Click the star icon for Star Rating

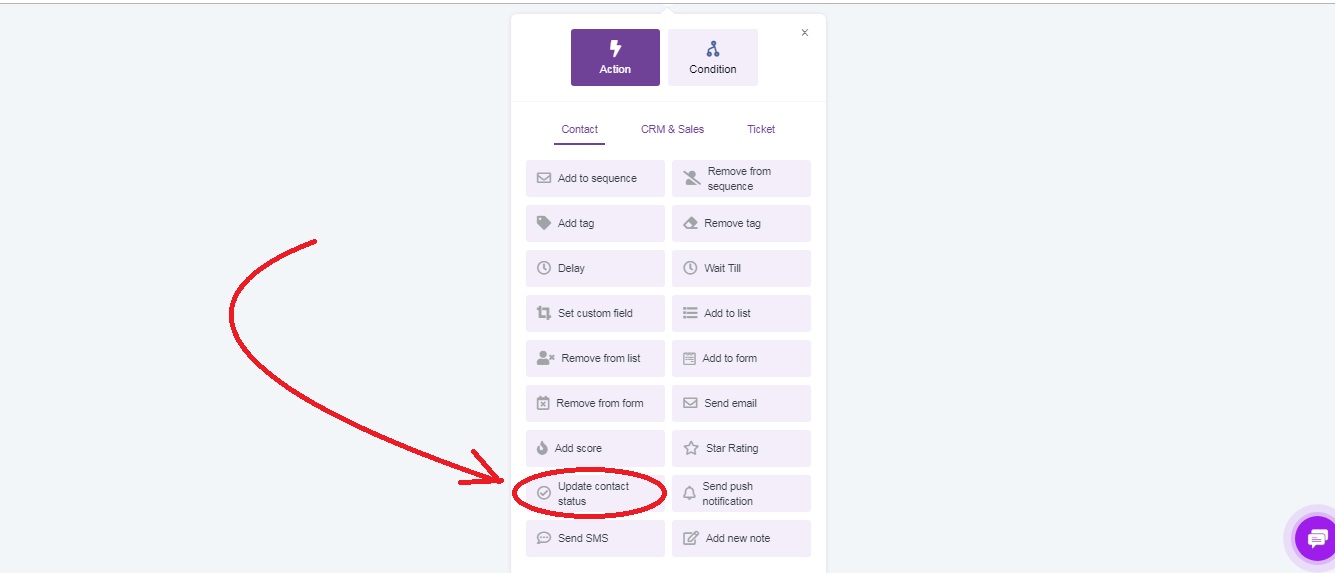tap(690, 448)
